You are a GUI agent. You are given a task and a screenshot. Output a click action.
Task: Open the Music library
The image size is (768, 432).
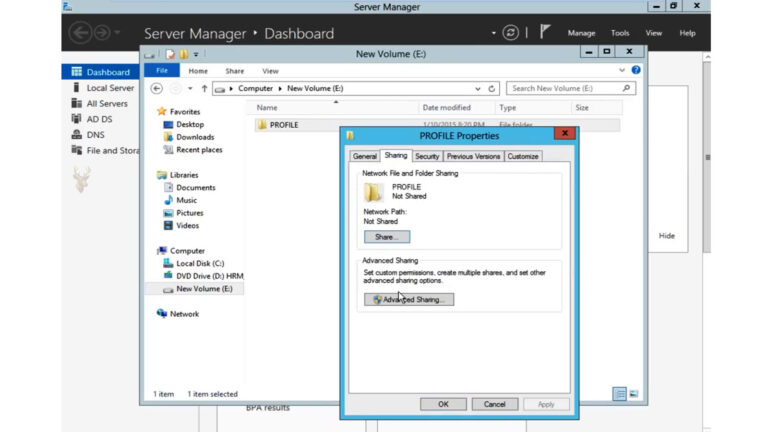point(186,200)
